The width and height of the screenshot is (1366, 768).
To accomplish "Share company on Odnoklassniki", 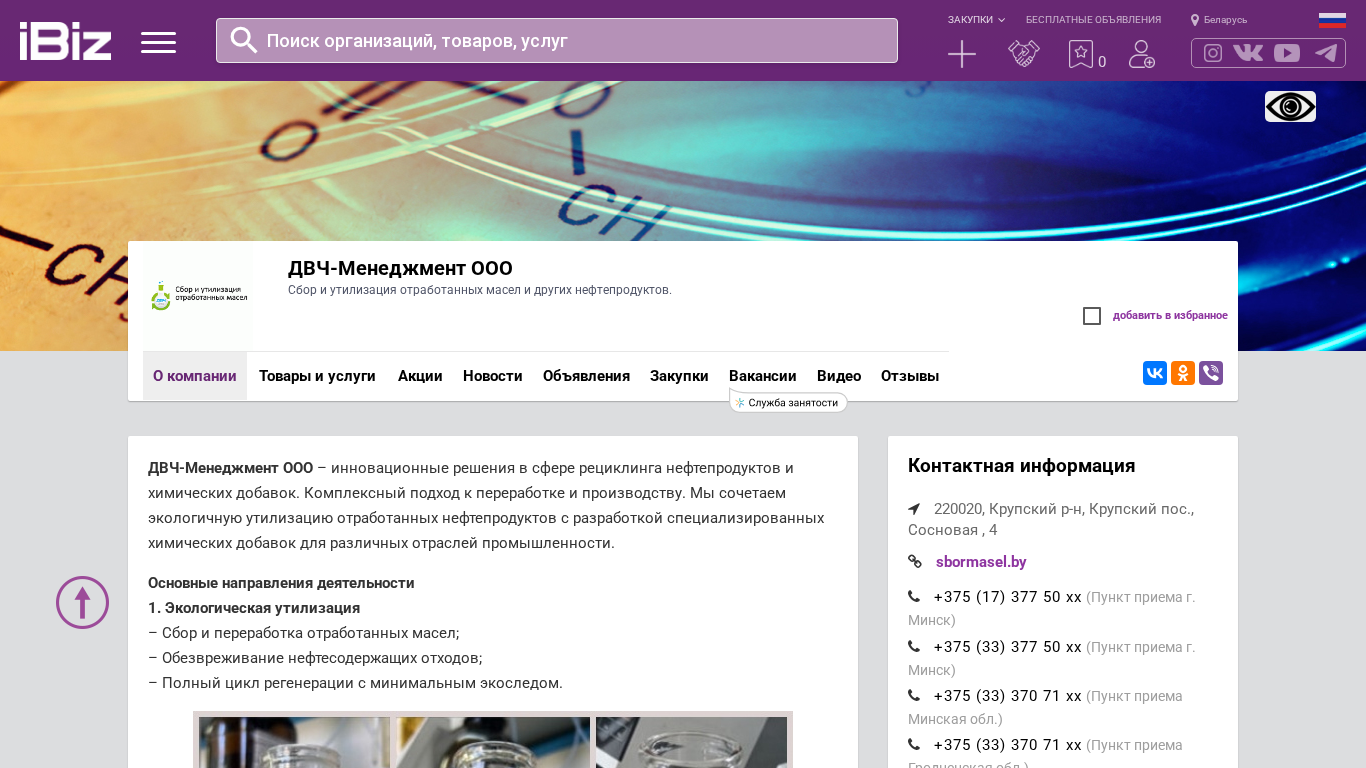I will coord(1183,373).
